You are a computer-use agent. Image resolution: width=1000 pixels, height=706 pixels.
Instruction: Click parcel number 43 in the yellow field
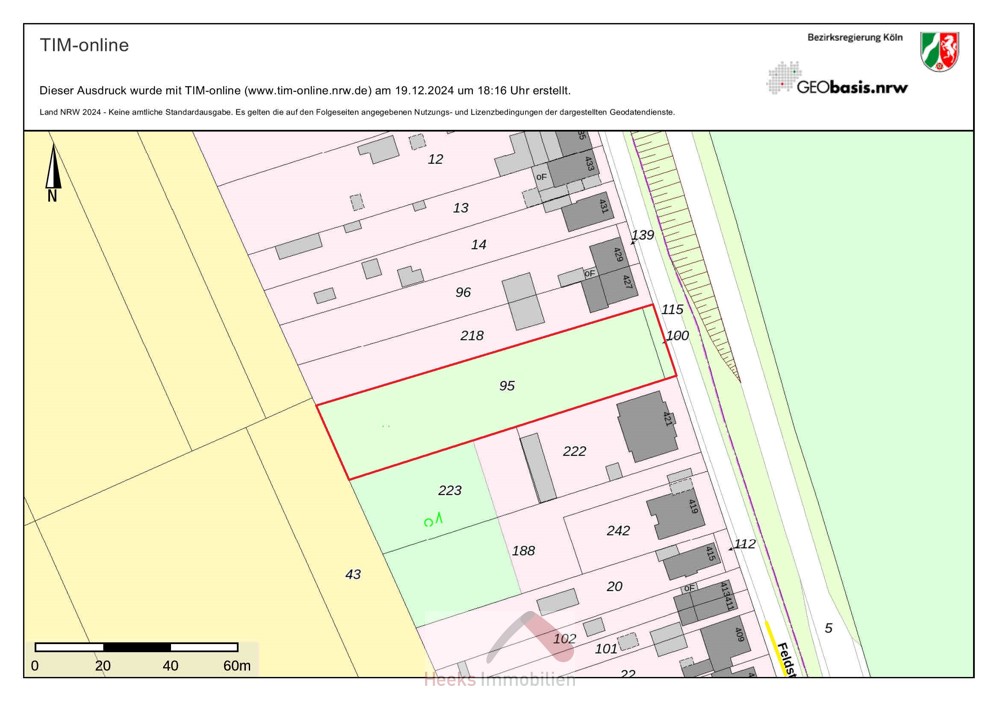[x=353, y=575]
